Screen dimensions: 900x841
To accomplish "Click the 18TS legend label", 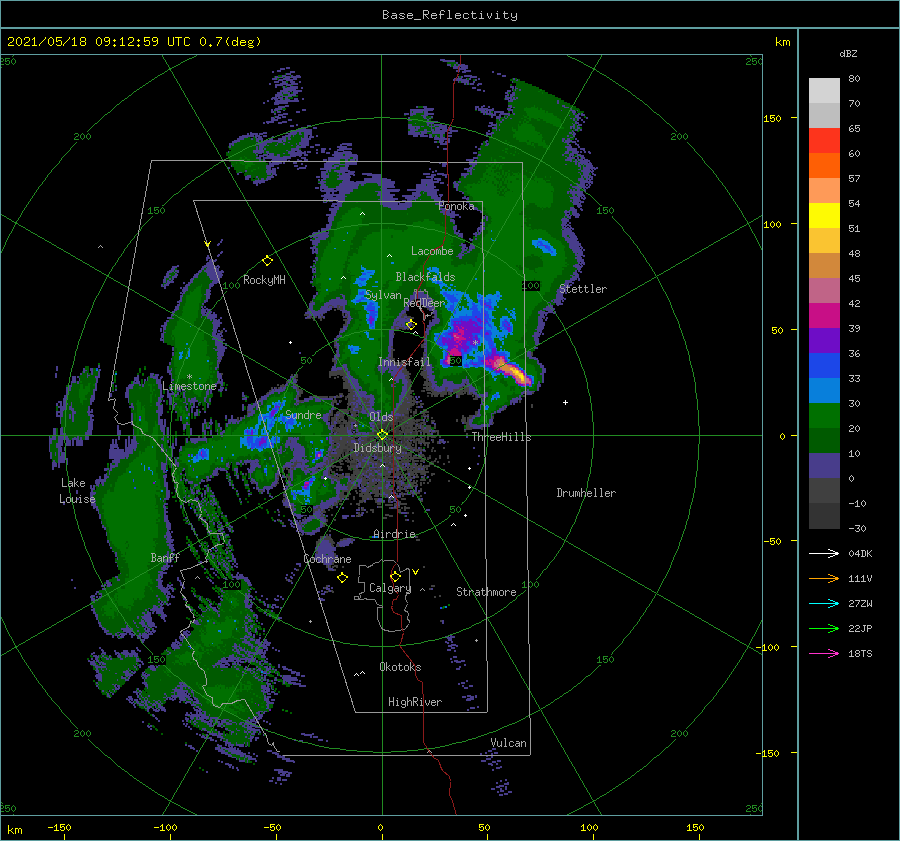I will [860, 653].
